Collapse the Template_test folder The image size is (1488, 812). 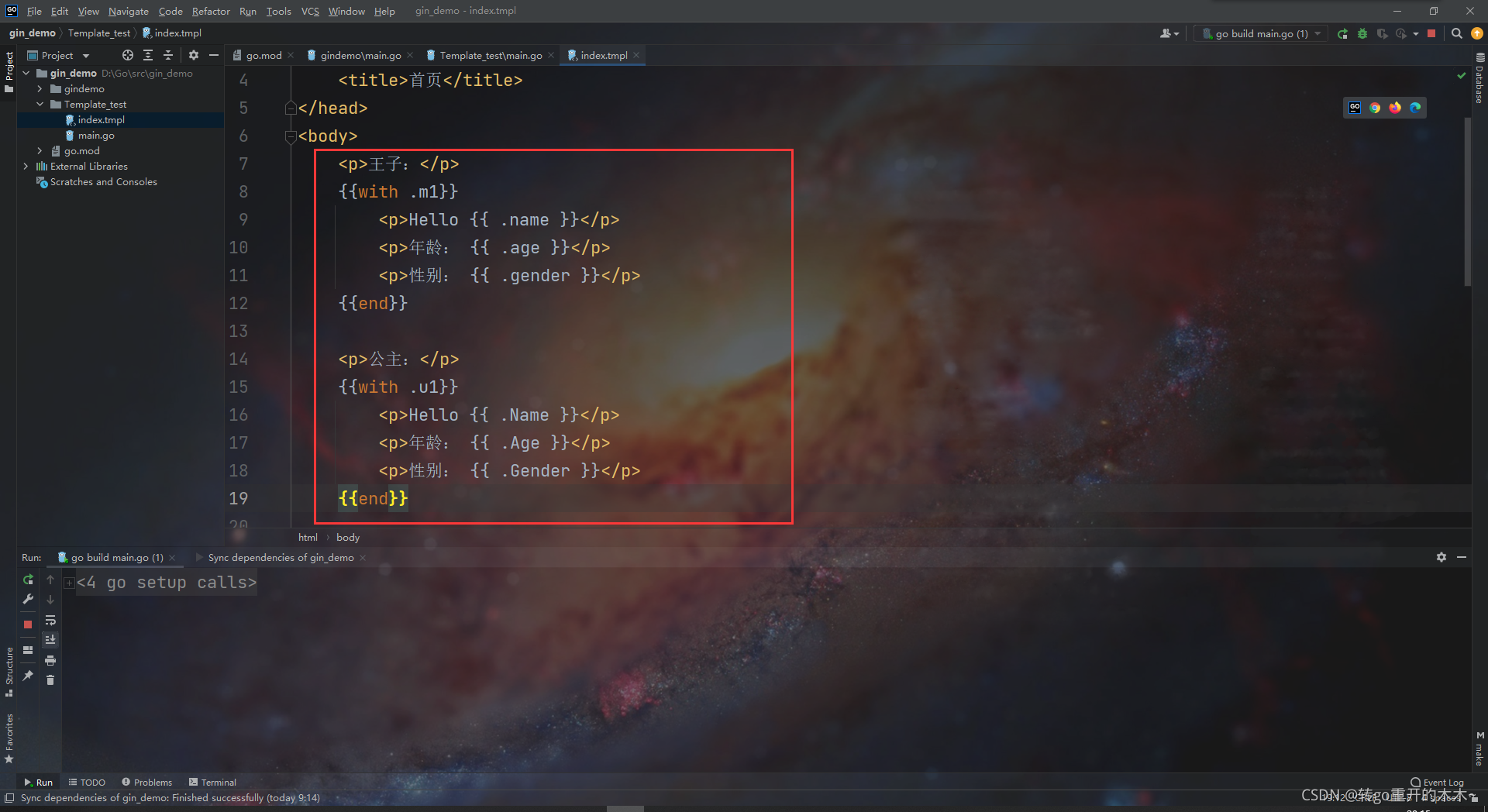click(x=40, y=104)
